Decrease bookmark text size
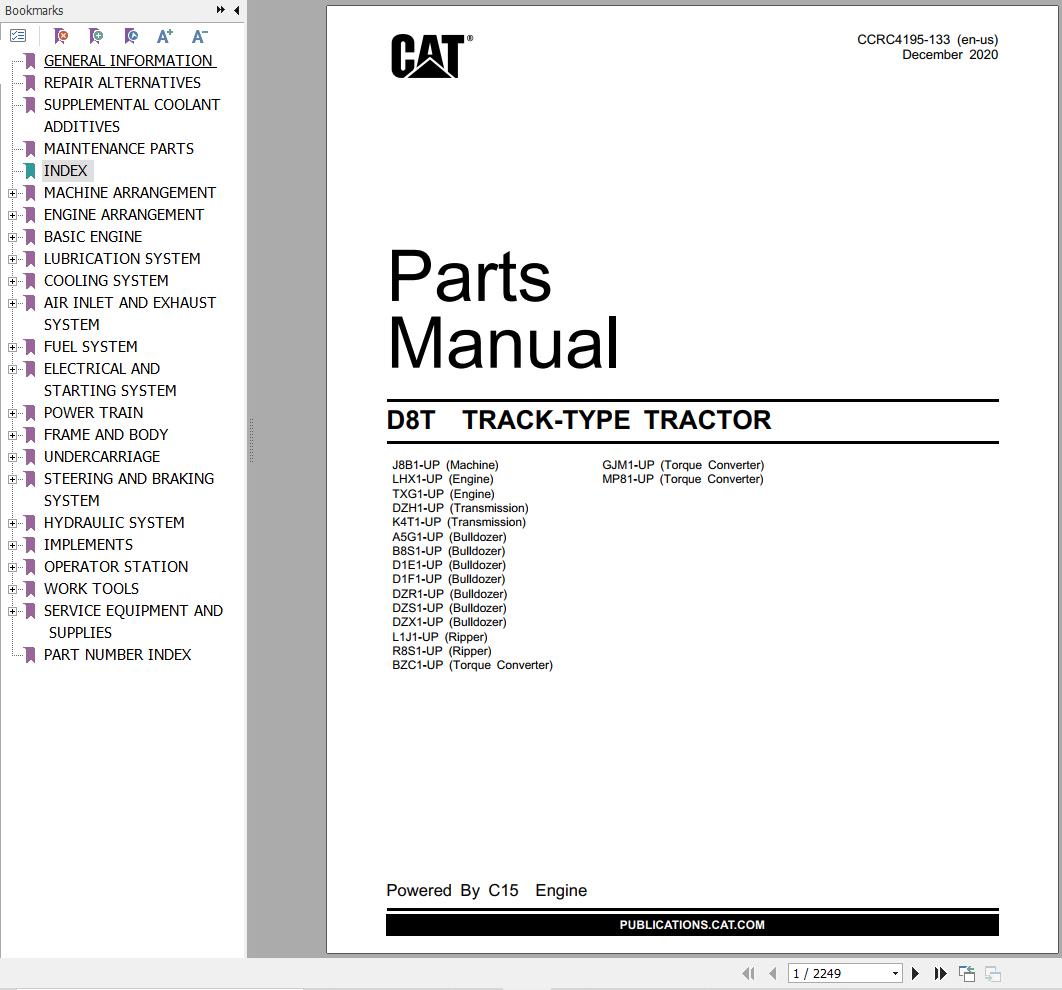This screenshot has height=990, width=1062. 199,36
